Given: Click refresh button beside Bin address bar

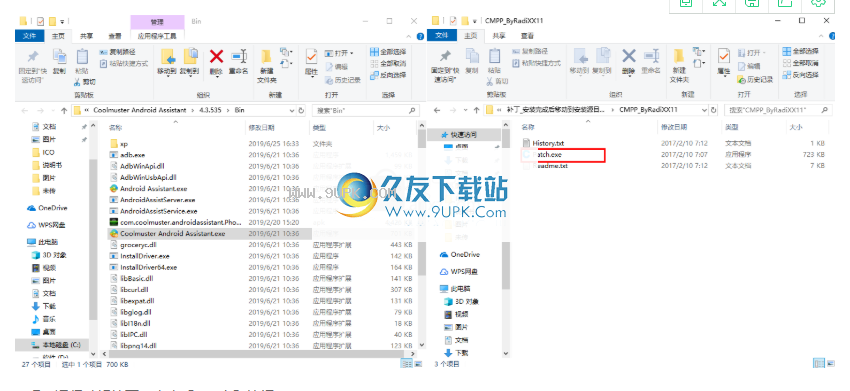Looking at the screenshot, I should [x=301, y=110].
